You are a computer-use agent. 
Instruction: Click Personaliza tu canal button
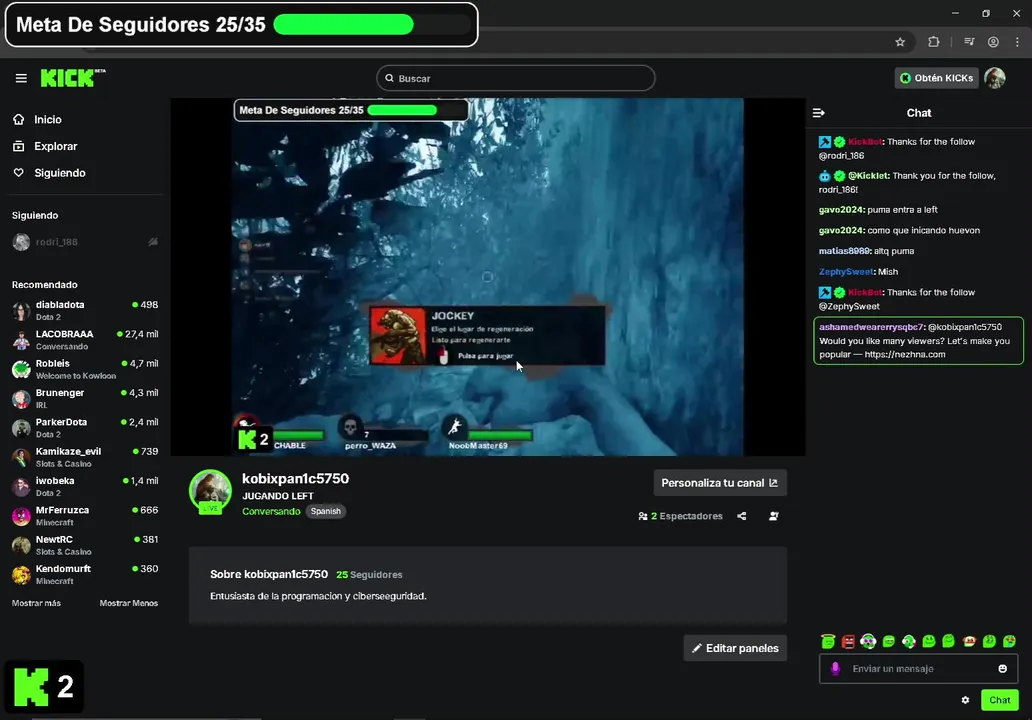pos(719,483)
